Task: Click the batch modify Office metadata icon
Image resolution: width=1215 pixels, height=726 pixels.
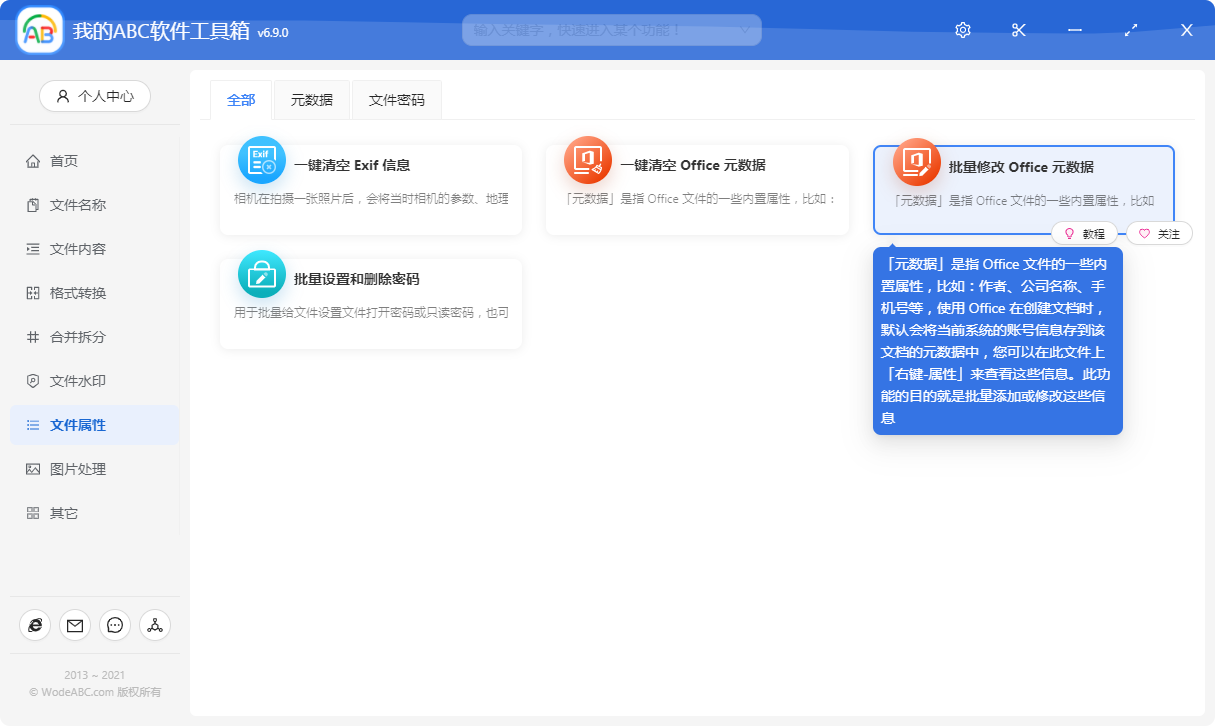Action: (x=916, y=160)
